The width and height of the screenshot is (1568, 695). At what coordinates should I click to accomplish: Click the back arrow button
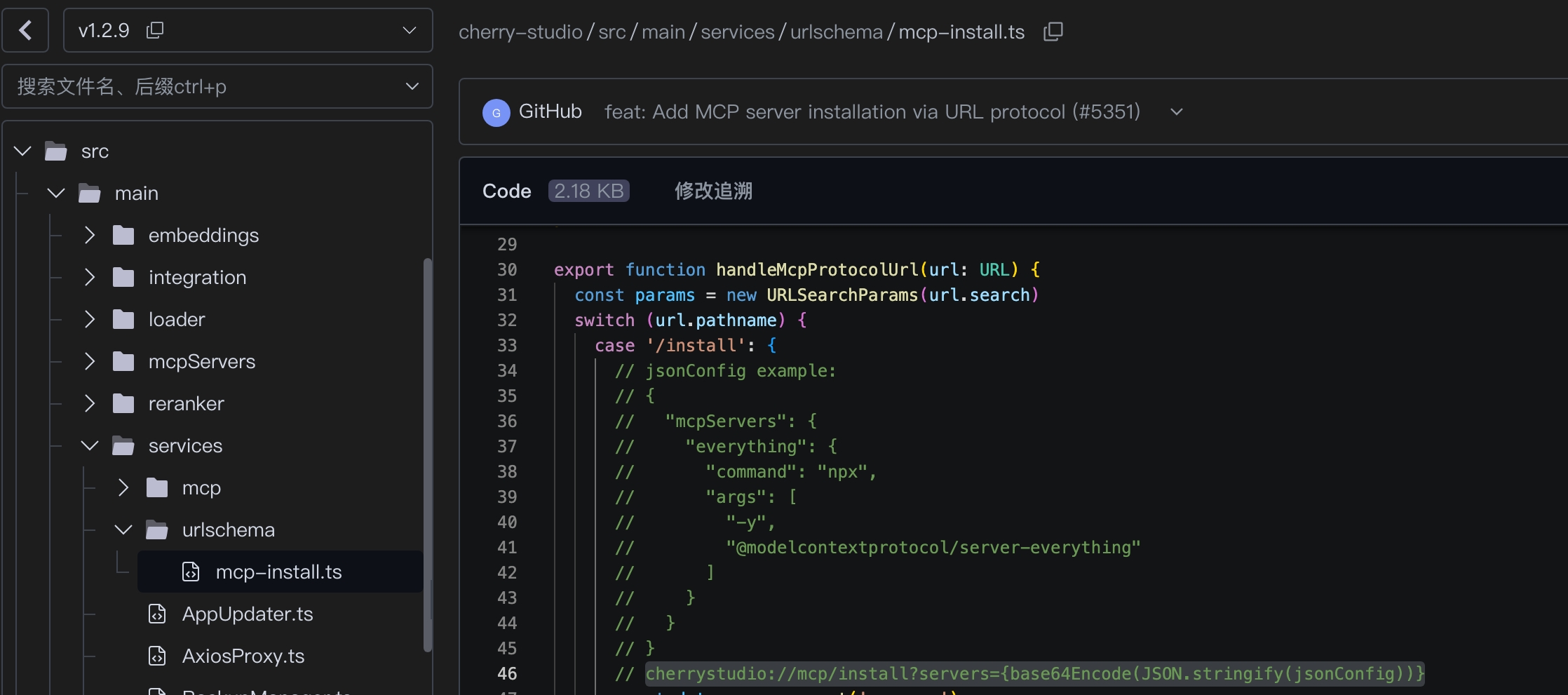[25, 30]
